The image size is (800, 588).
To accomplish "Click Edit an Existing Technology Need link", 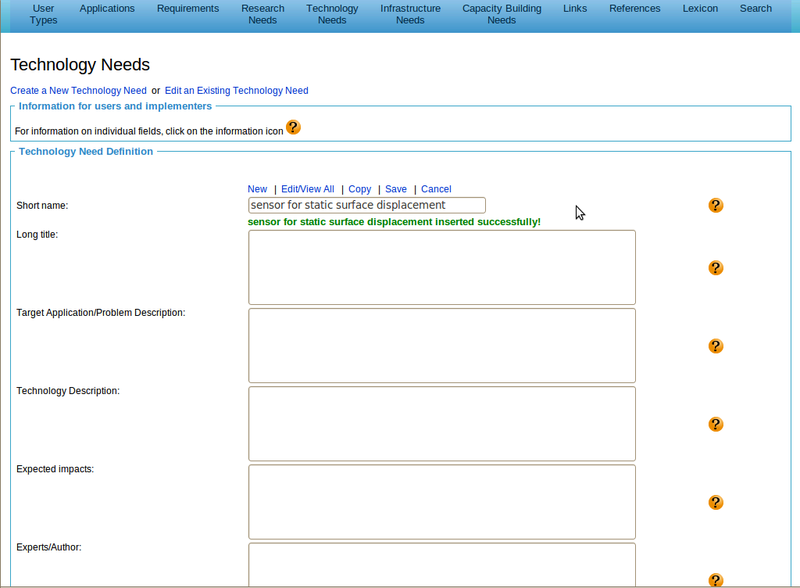I will coord(236,91).
